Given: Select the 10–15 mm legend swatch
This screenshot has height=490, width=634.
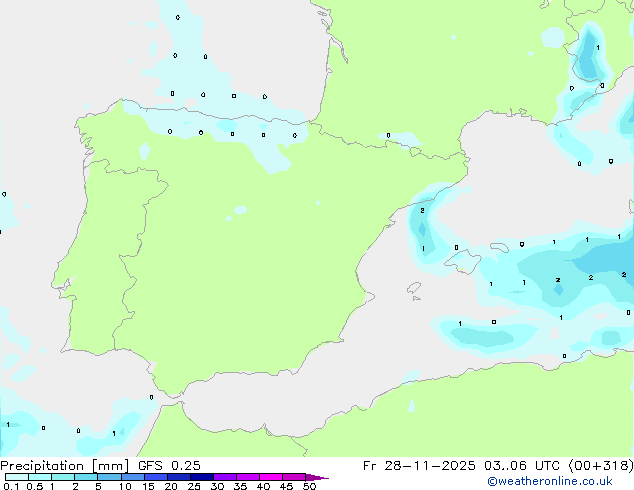Looking at the screenshot, I should [133, 477].
